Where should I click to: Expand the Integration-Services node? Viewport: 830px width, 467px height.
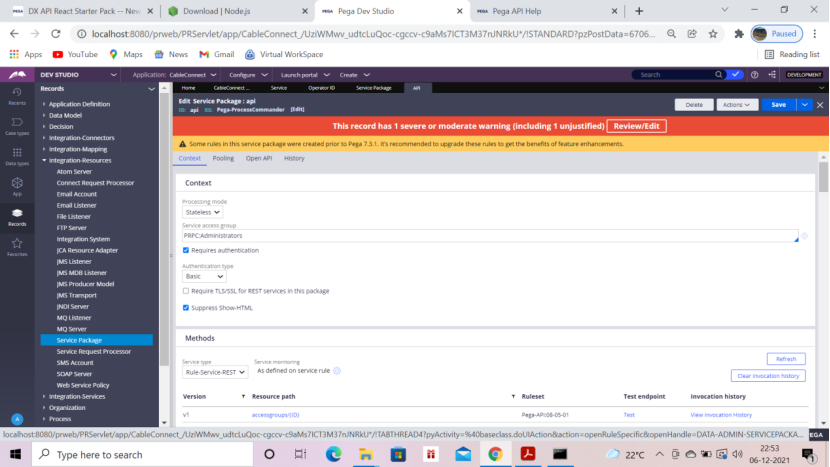coord(44,397)
